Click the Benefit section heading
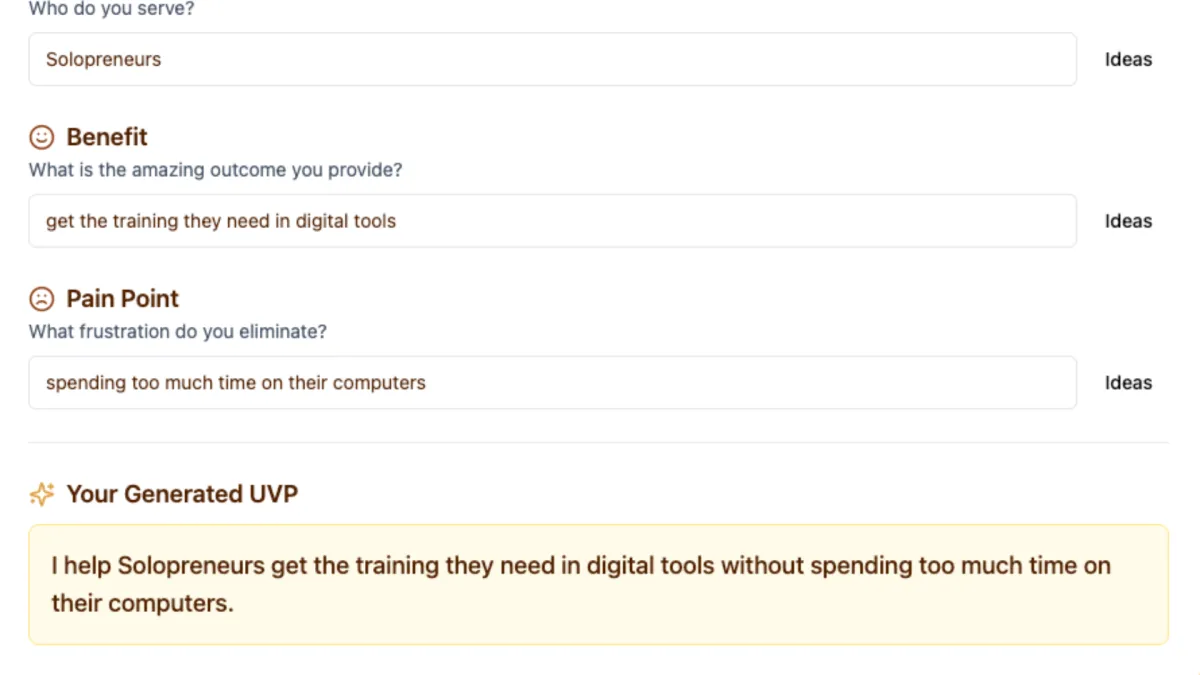 pyautogui.click(x=107, y=137)
